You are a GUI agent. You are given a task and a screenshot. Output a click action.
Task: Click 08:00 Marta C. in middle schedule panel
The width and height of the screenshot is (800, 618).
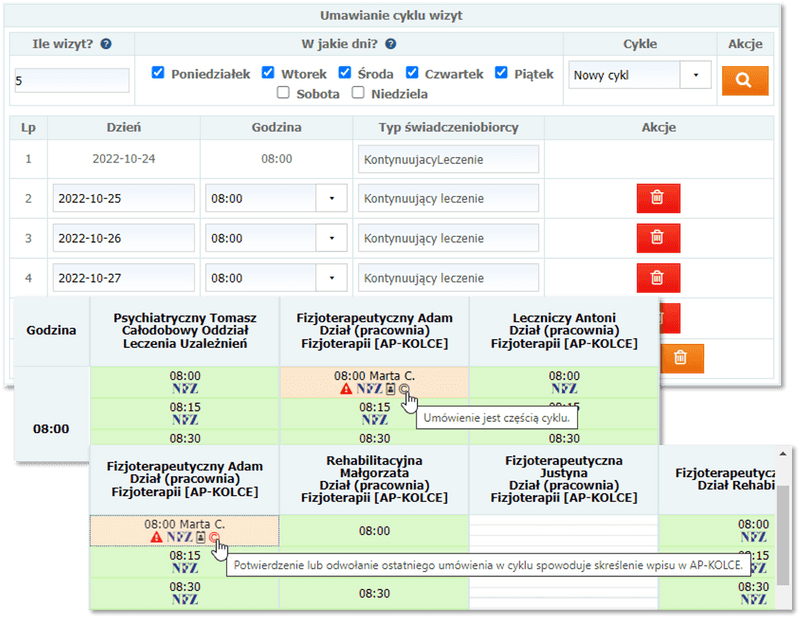374,376
